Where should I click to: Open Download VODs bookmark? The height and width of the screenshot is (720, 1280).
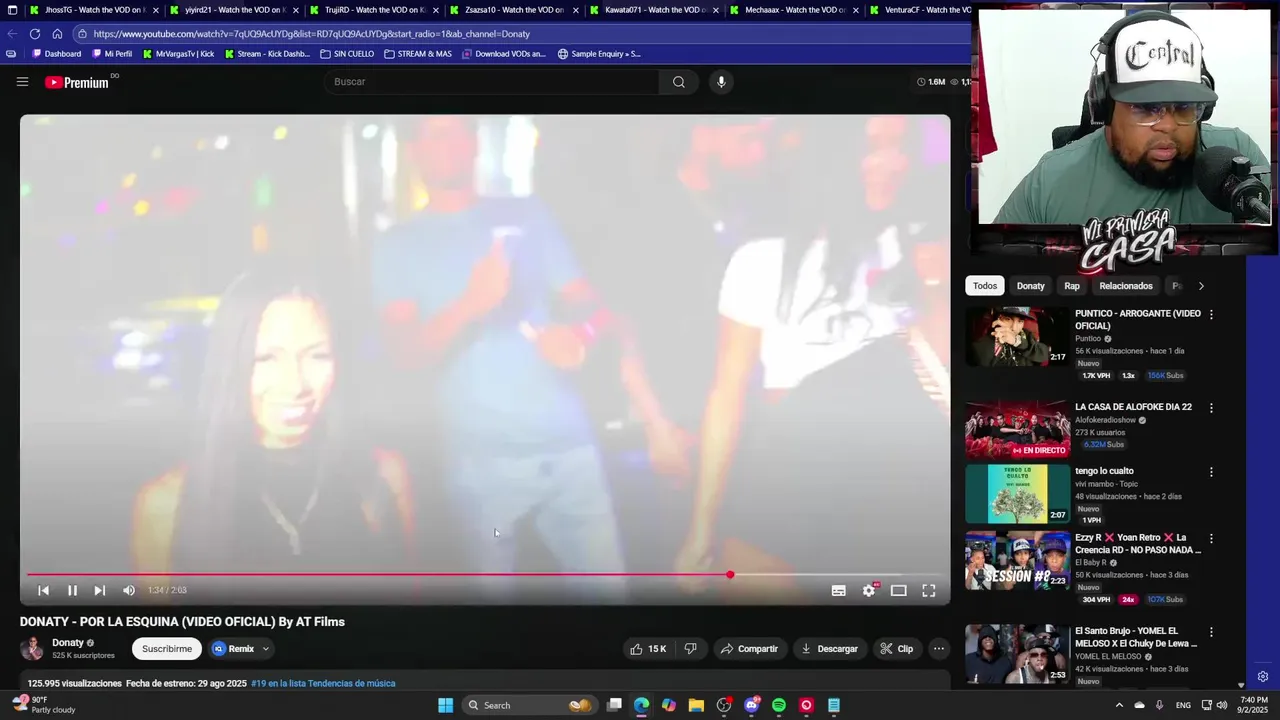[504, 54]
